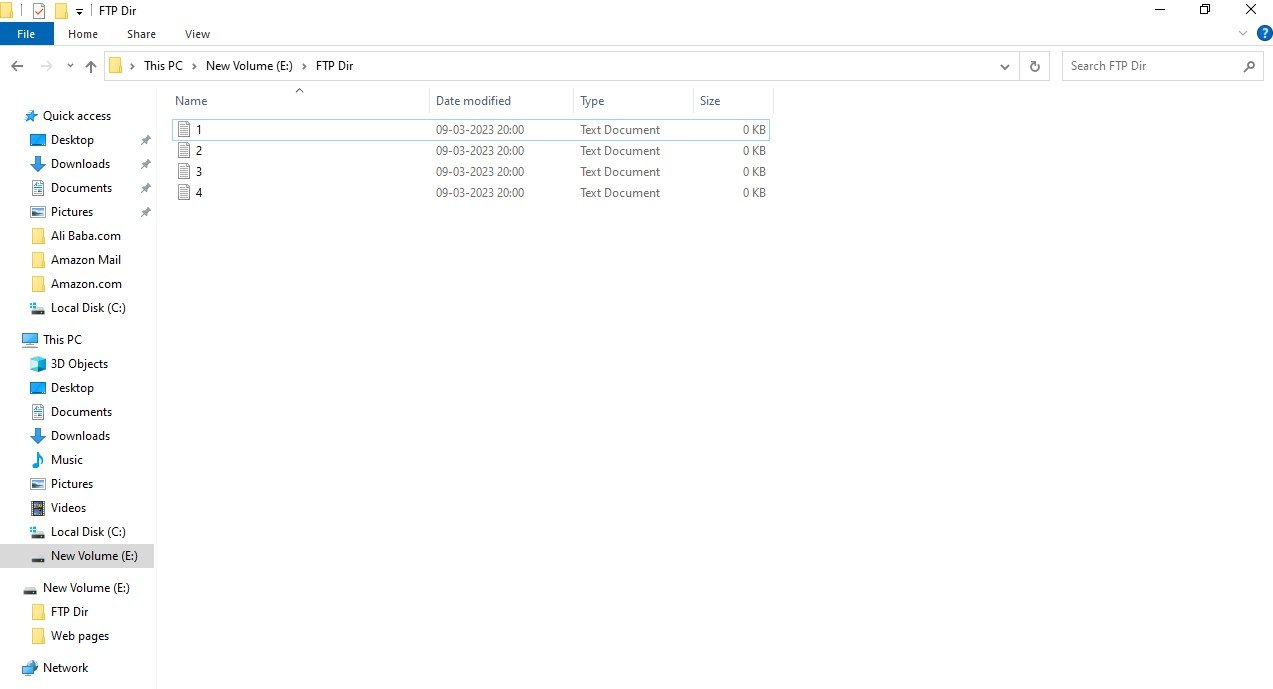Unpin Desktop via its pin icon

145,140
